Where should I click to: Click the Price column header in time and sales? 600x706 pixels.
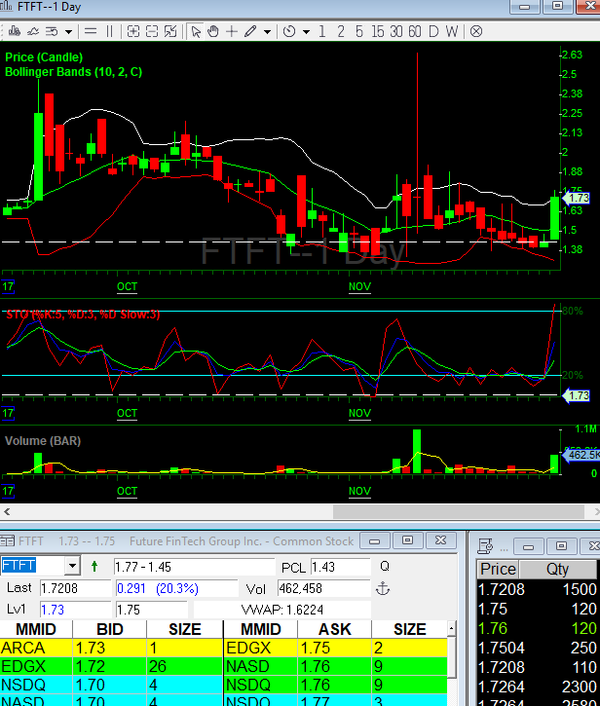pos(499,569)
